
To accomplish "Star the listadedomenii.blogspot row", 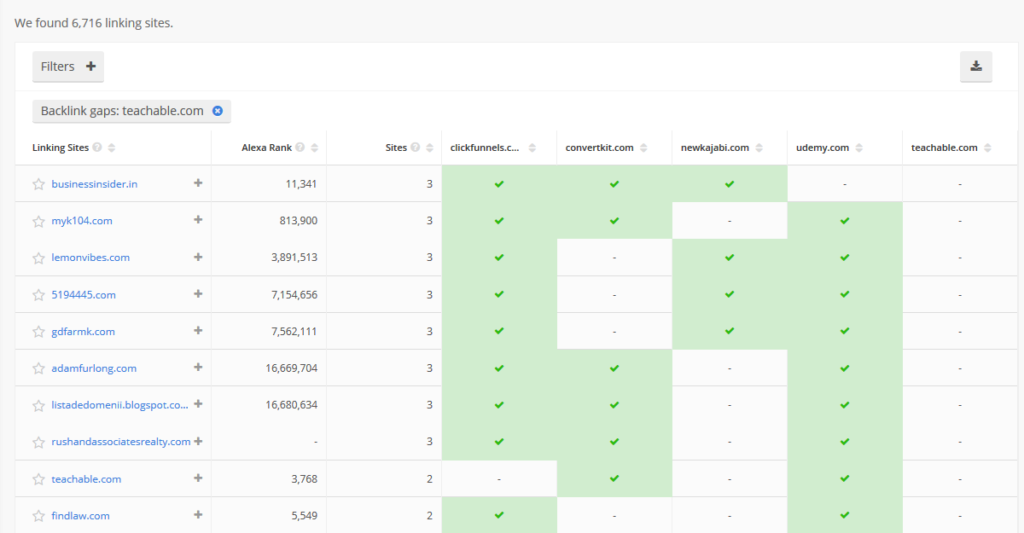I will click(39, 405).
